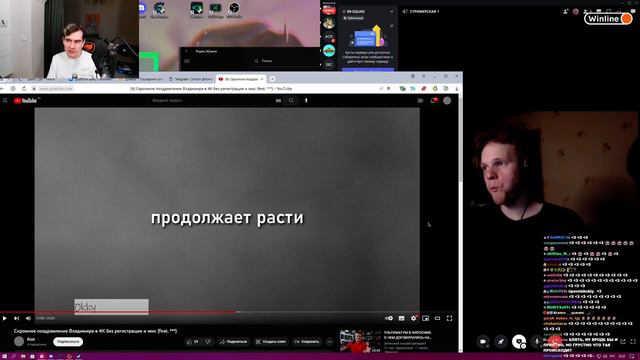Click the Подписаться subscribe button
This screenshot has width=640, height=360.
click(x=68, y=342)
